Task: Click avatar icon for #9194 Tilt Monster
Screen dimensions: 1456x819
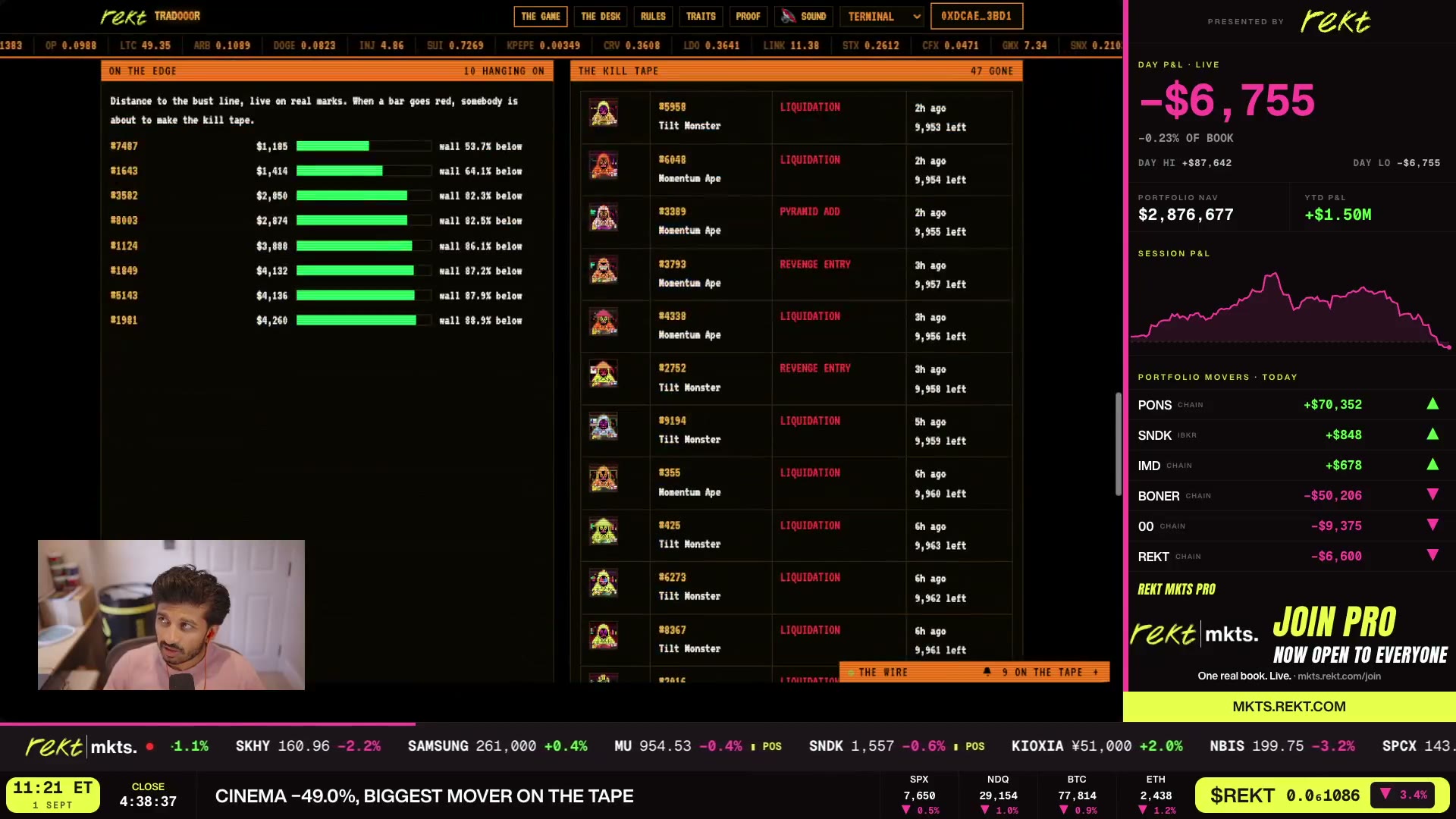Action: coord(604,428)
